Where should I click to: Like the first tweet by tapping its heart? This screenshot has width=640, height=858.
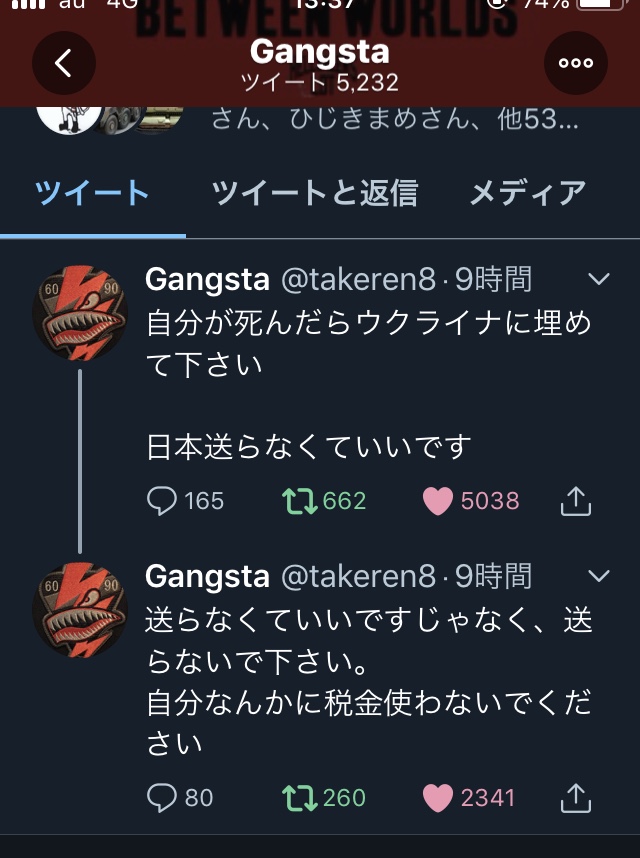pyautogui.click(x=441, y=501)
